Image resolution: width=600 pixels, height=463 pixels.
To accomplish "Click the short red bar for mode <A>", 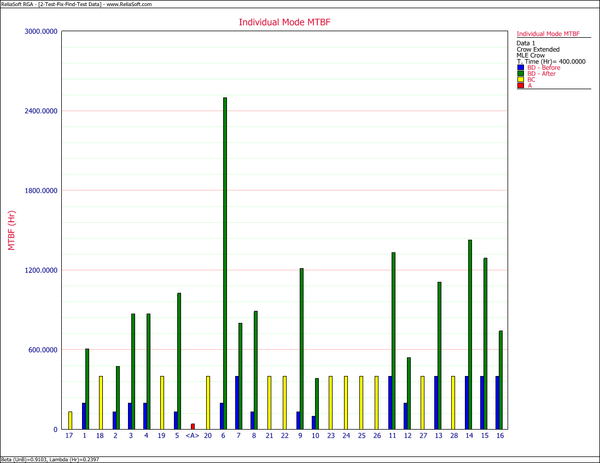I will (193, 426).
